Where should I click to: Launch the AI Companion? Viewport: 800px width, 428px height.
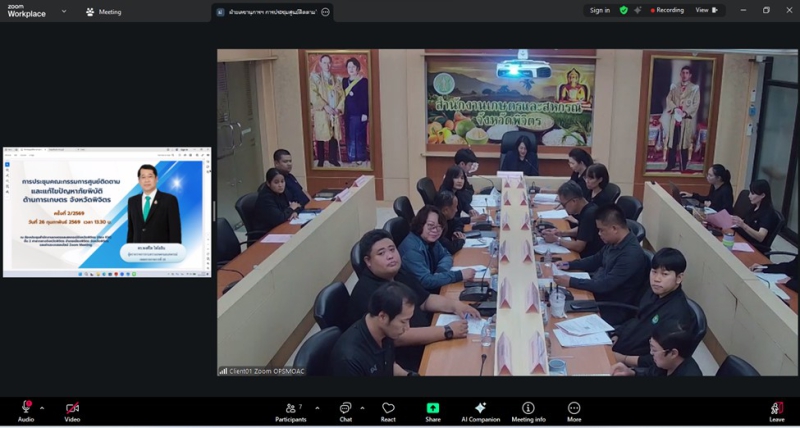[x=480, y=410]
